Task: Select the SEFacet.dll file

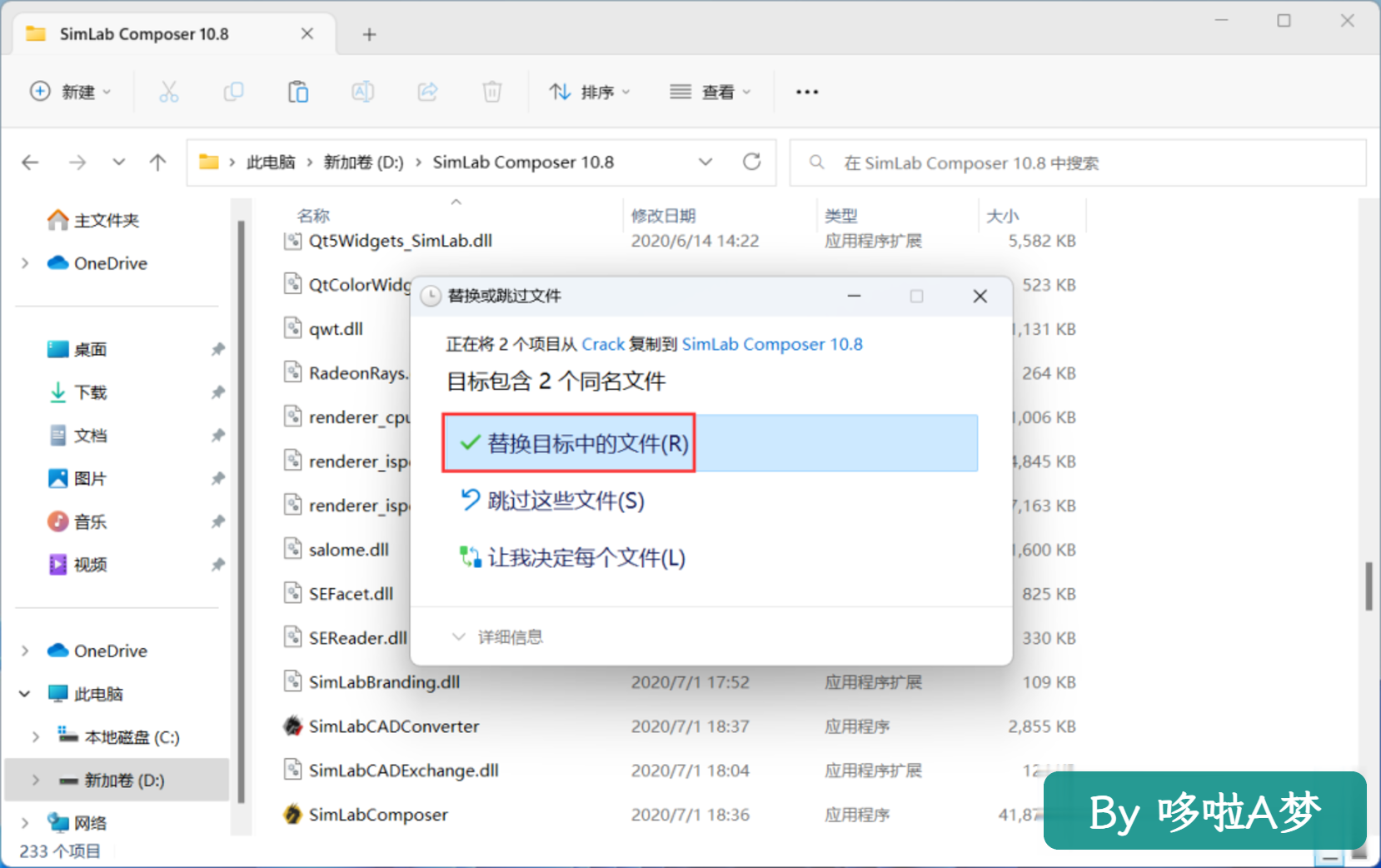Action: 351,594
